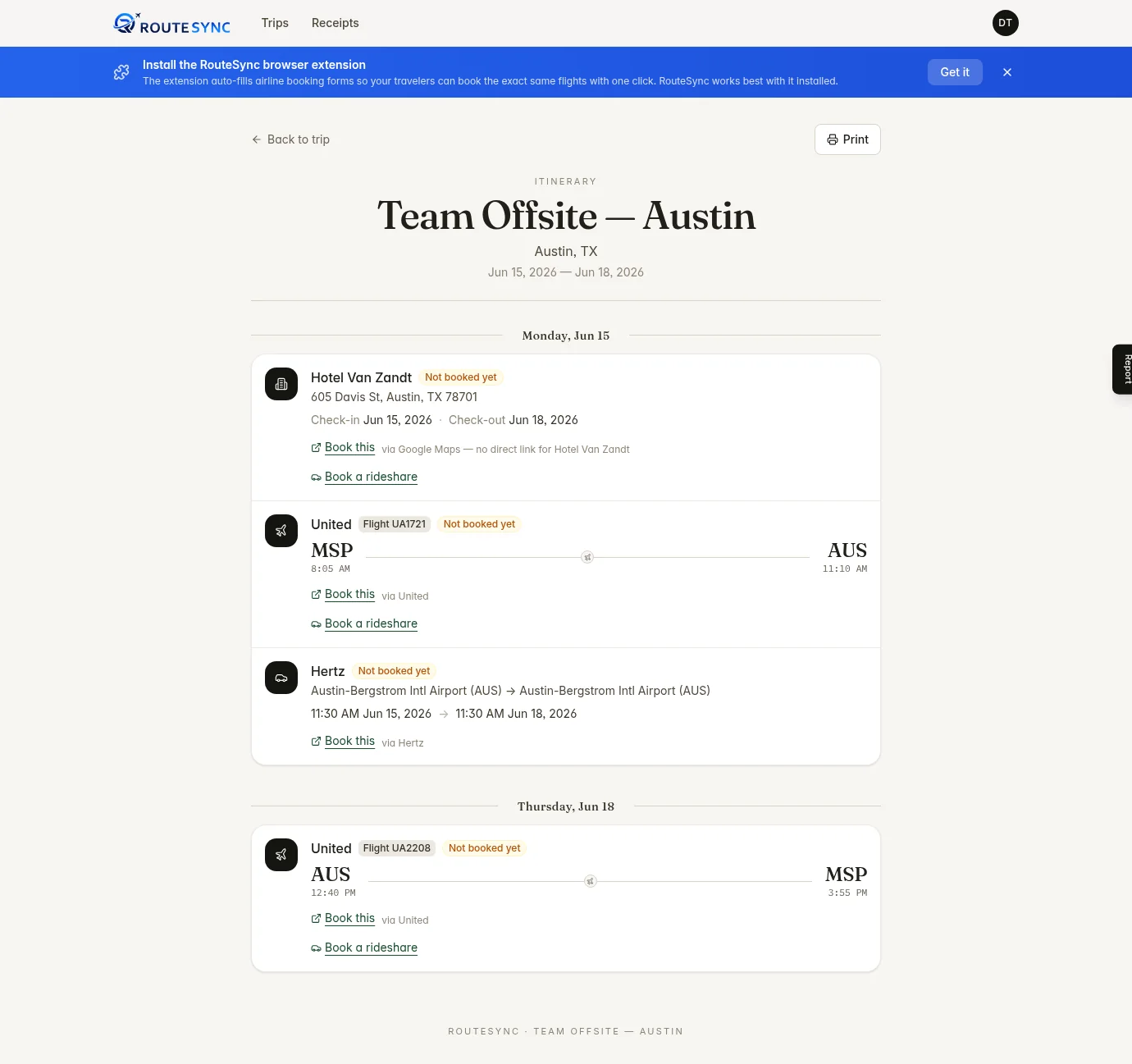
Task: Click the Flight UA2208 Not booked yet badge
Action: coord(485,848)
